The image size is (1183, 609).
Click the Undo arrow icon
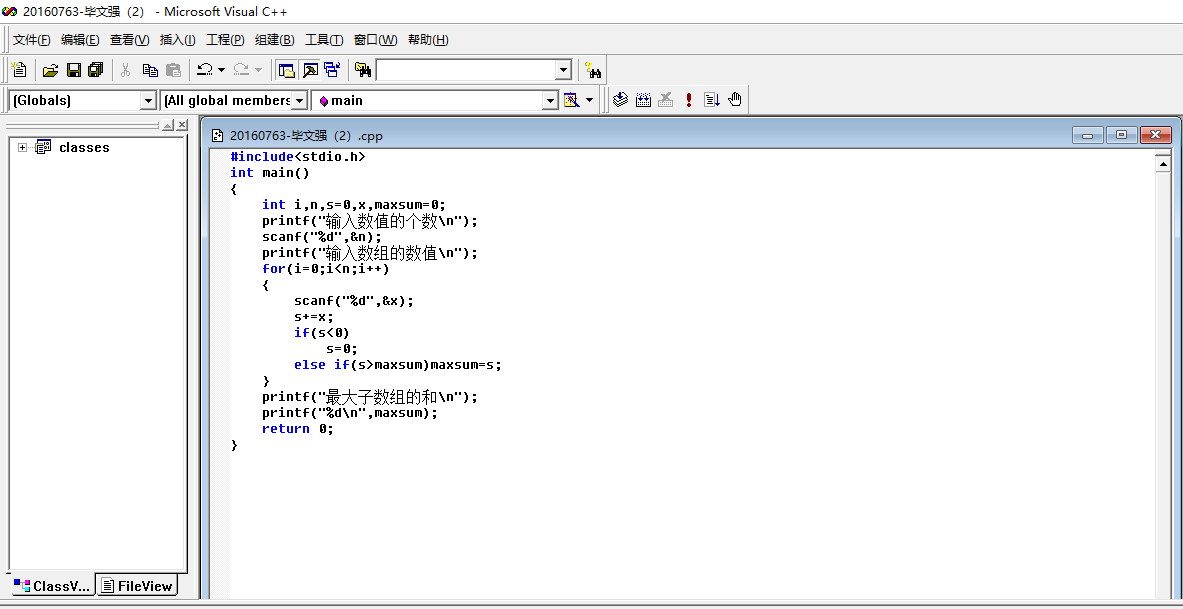click(204, 70)
